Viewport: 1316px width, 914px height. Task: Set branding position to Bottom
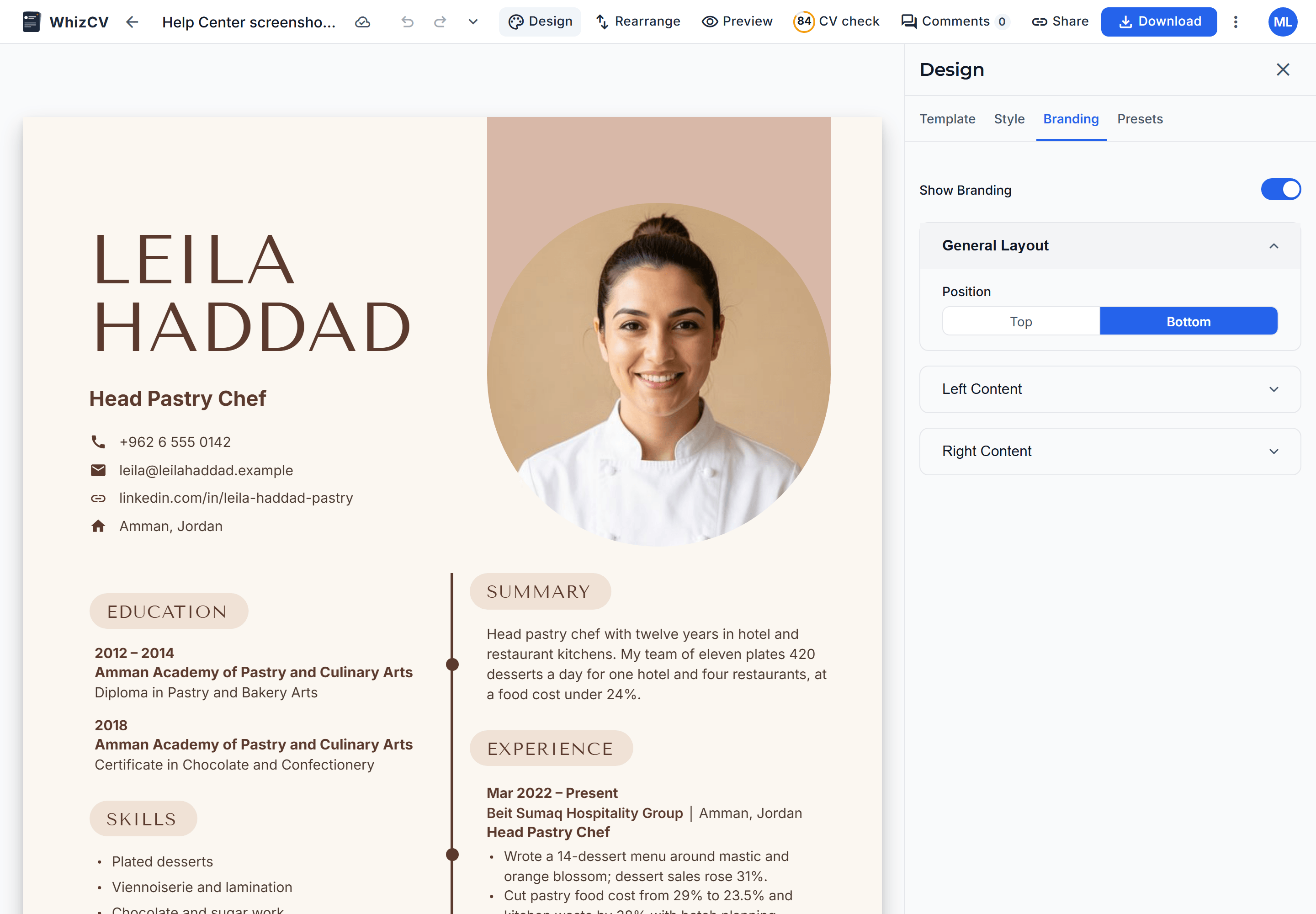(x=1189, y=321)
